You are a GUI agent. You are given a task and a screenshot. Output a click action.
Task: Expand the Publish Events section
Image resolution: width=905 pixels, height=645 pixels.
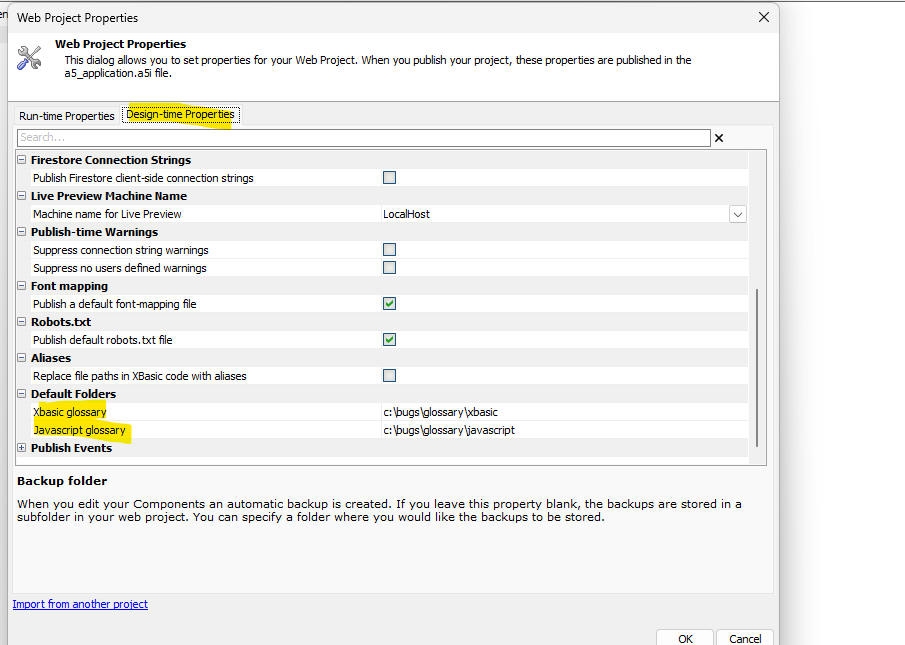tap(23, 448)
